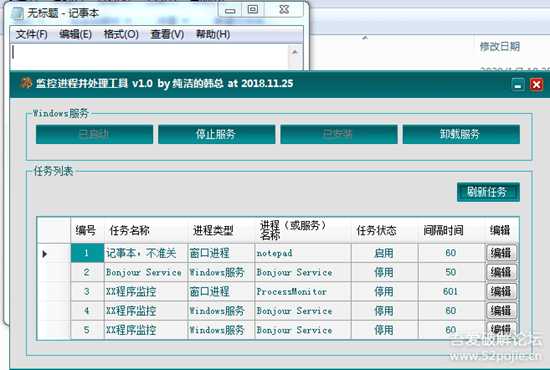Select the Bonjour Service task name in row 2
Screen dimensions: 550x370
[144, 272]
